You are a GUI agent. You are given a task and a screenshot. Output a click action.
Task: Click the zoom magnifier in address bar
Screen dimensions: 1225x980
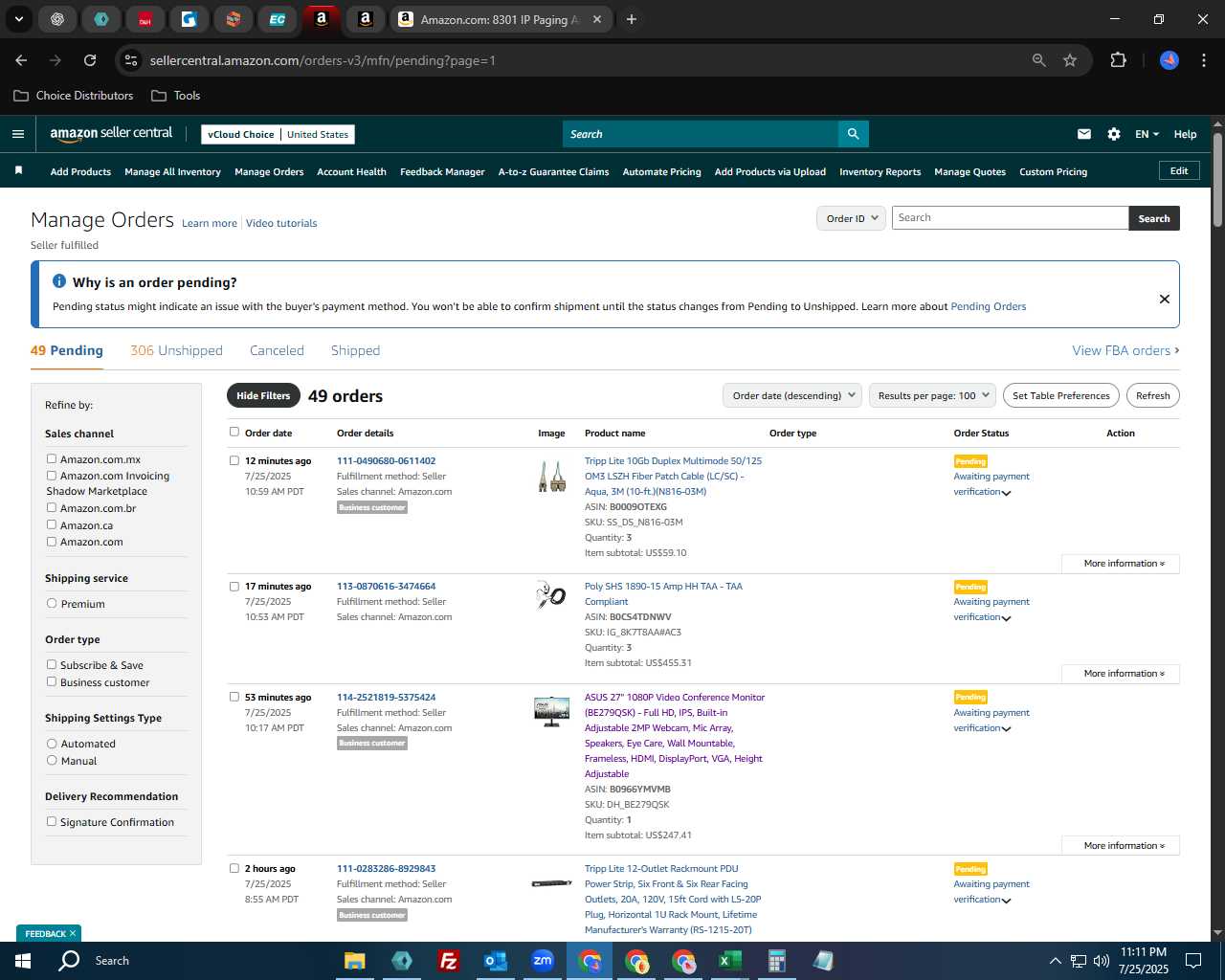point(1038,60)
